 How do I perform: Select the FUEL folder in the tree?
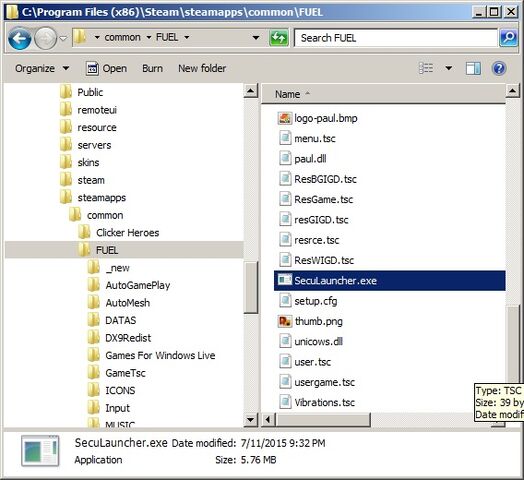pos(124,250)
